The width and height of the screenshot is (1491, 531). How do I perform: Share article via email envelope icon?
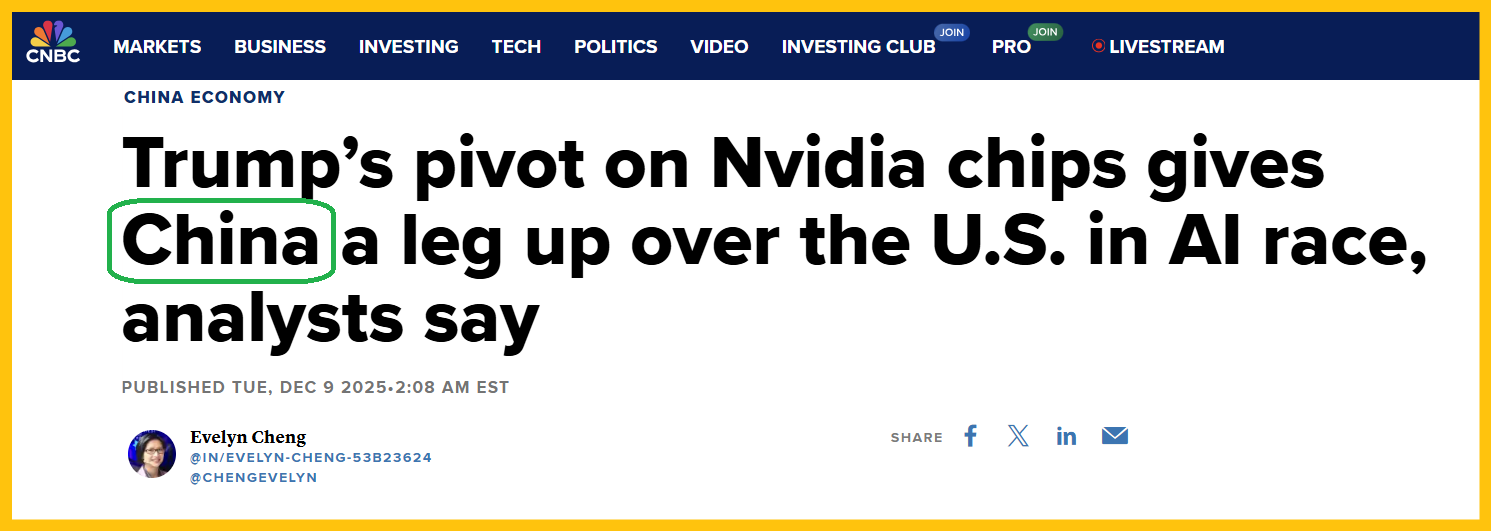point(1115,436)
